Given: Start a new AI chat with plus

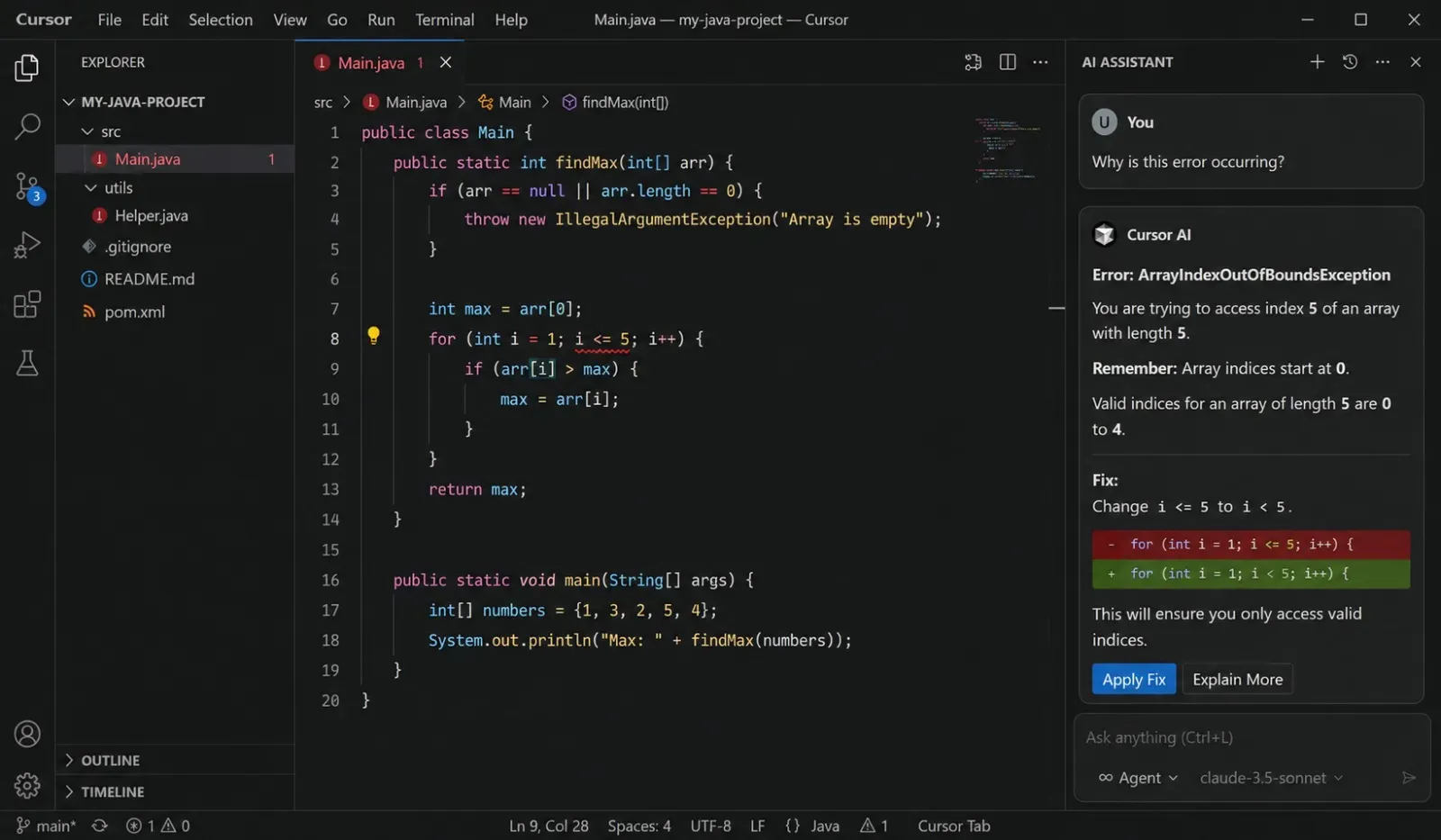Looking at the screenshot, I should 1317,61.
